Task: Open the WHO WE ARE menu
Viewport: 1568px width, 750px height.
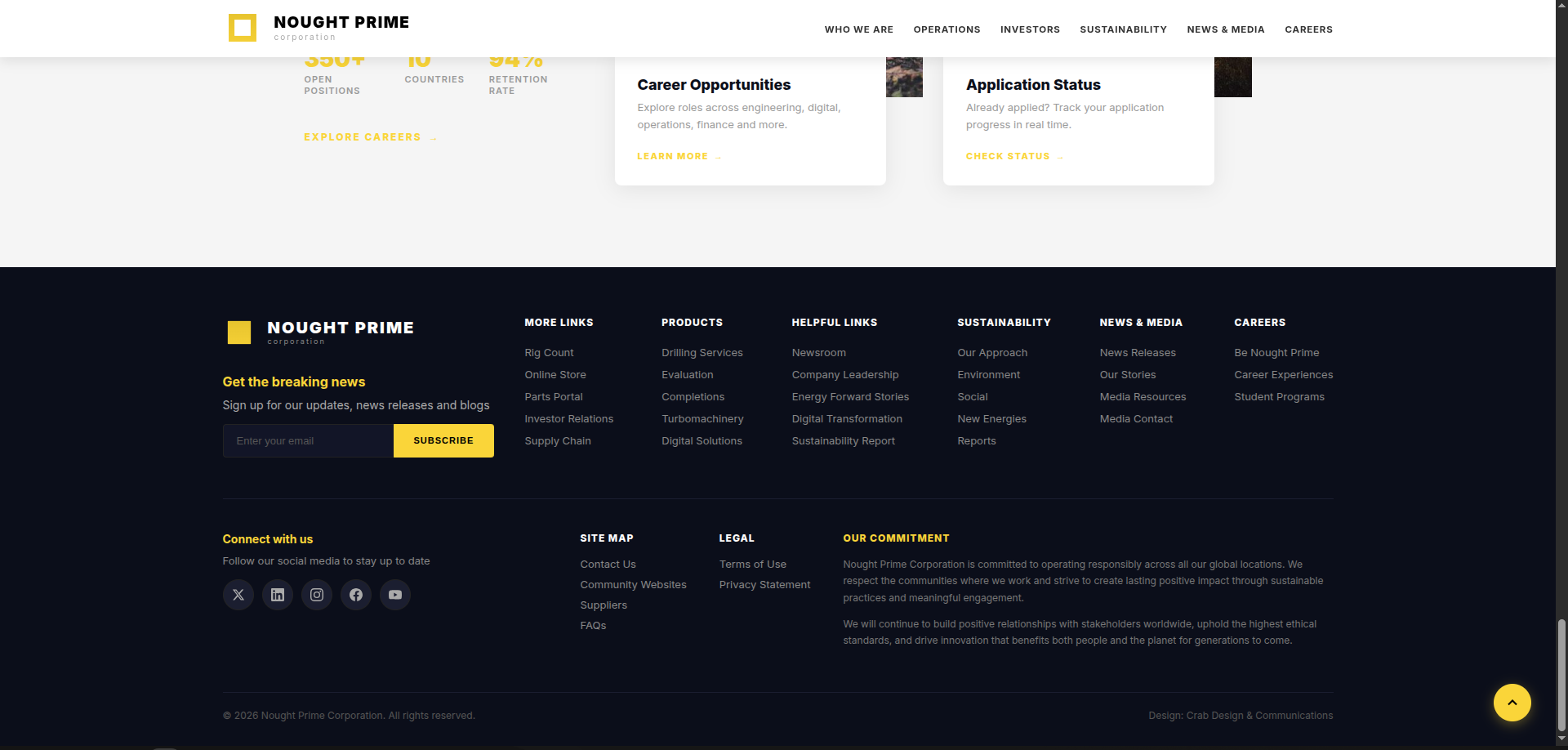Action: (858, 29)
